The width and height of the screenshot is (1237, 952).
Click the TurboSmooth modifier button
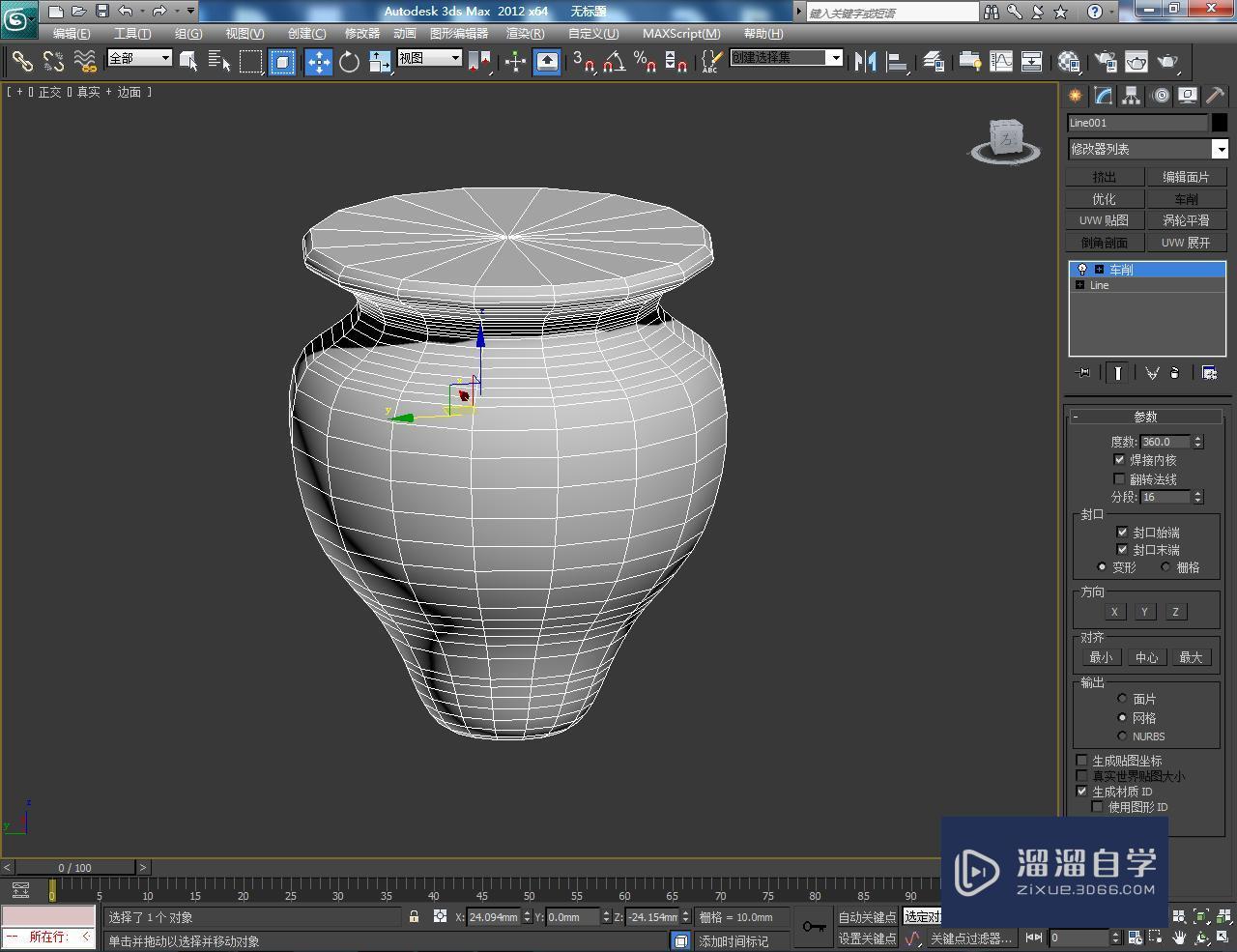point(1186,220)
